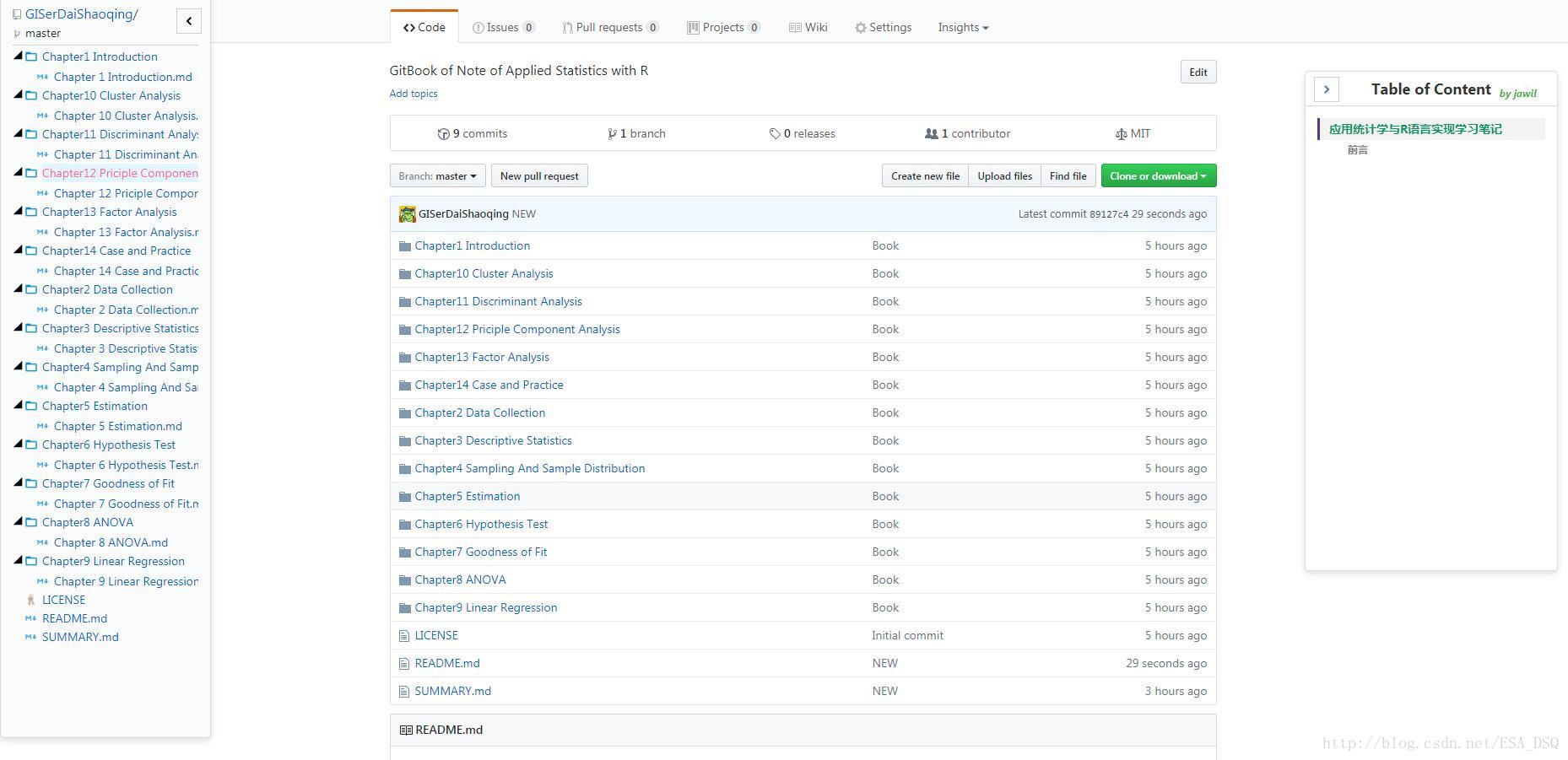Click folder icon of Chapter8 ANOVA in sidebar

(31, 522)
